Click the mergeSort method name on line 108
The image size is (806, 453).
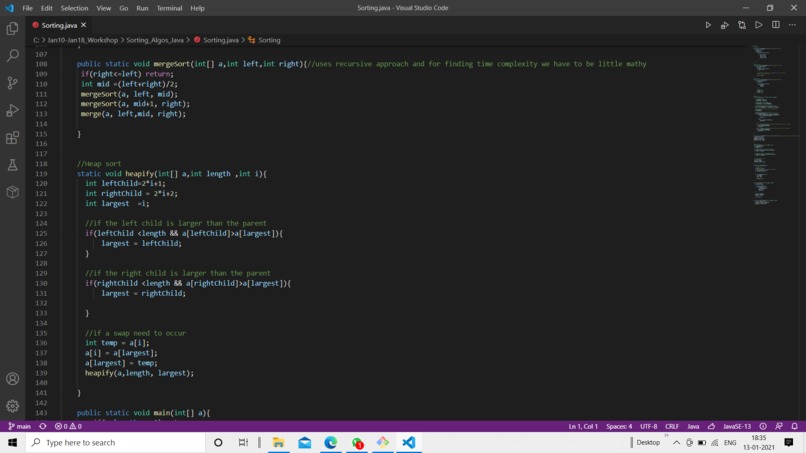pyautogui.click(x=172, y=64)
